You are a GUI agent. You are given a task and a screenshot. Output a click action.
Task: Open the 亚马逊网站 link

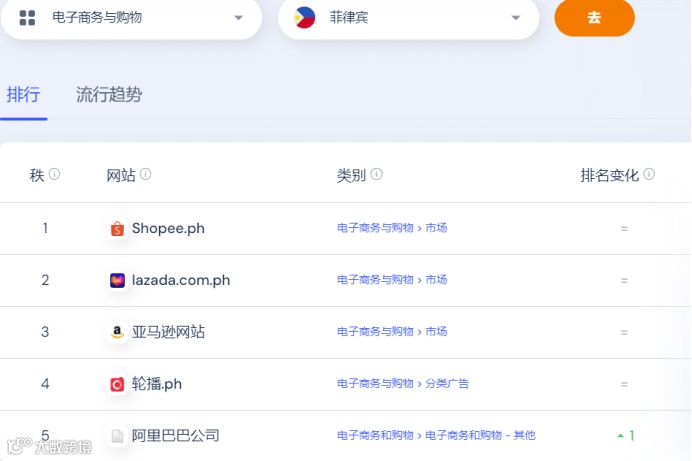168,332
